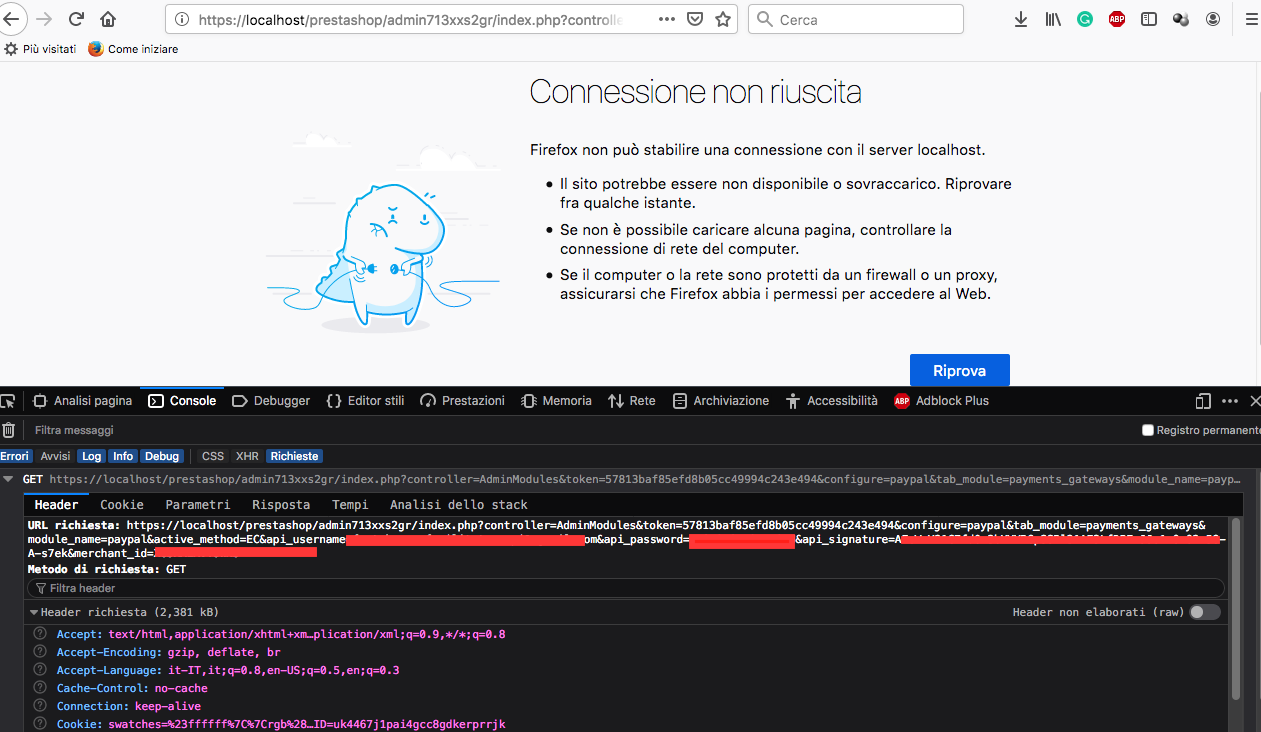1261x732 pixels.
Task: Click the Pocket save icon
Action: point(695,19)
